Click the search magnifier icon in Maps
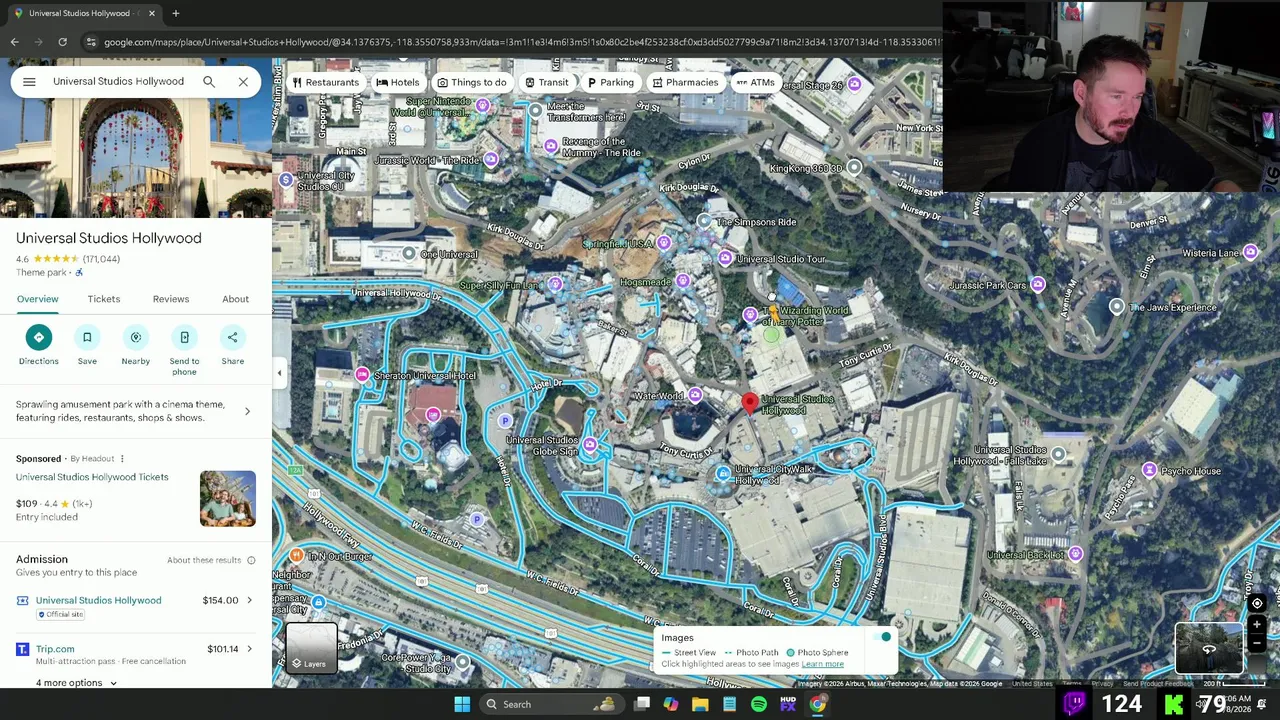 pos(209,82)
